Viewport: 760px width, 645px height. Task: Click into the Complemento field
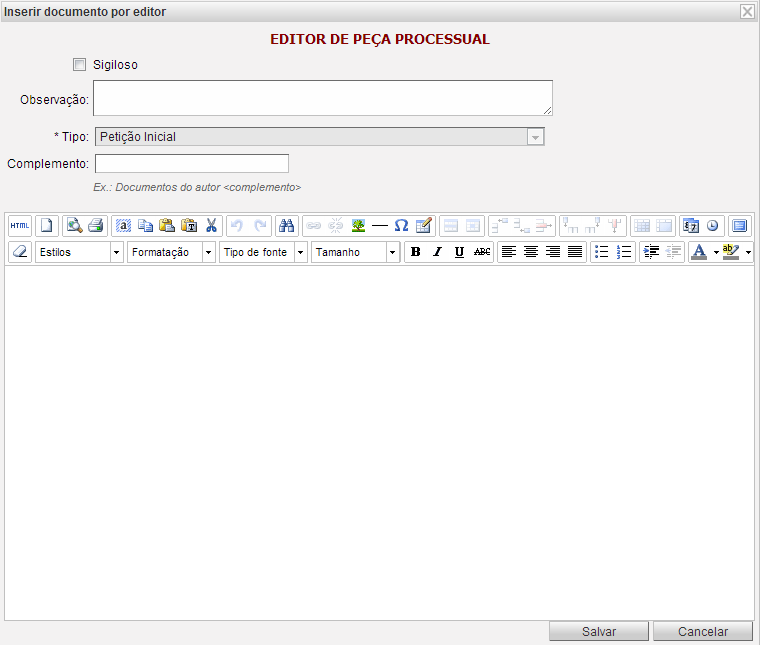tap(192, 163)
